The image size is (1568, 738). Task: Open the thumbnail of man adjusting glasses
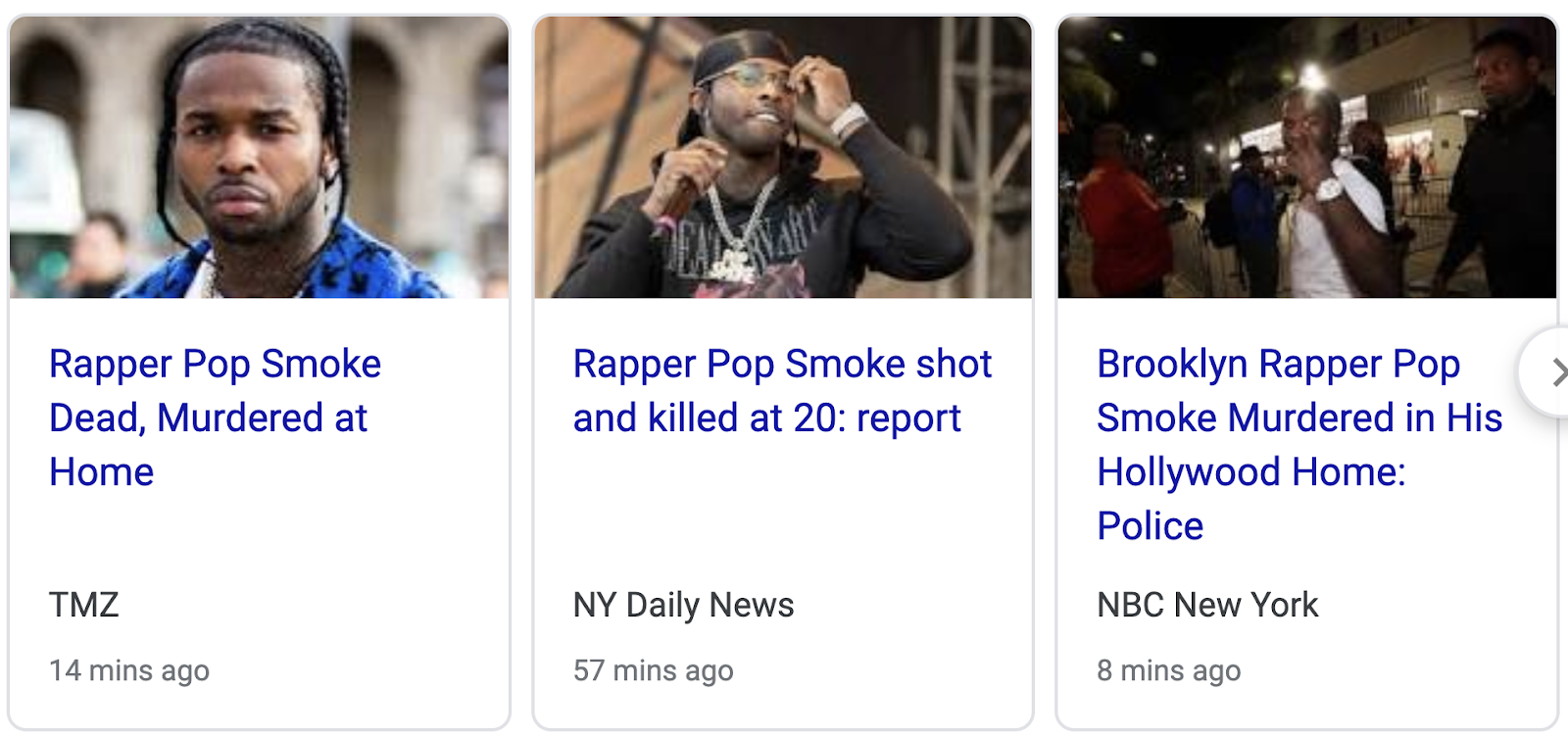[x=783, y=157]
